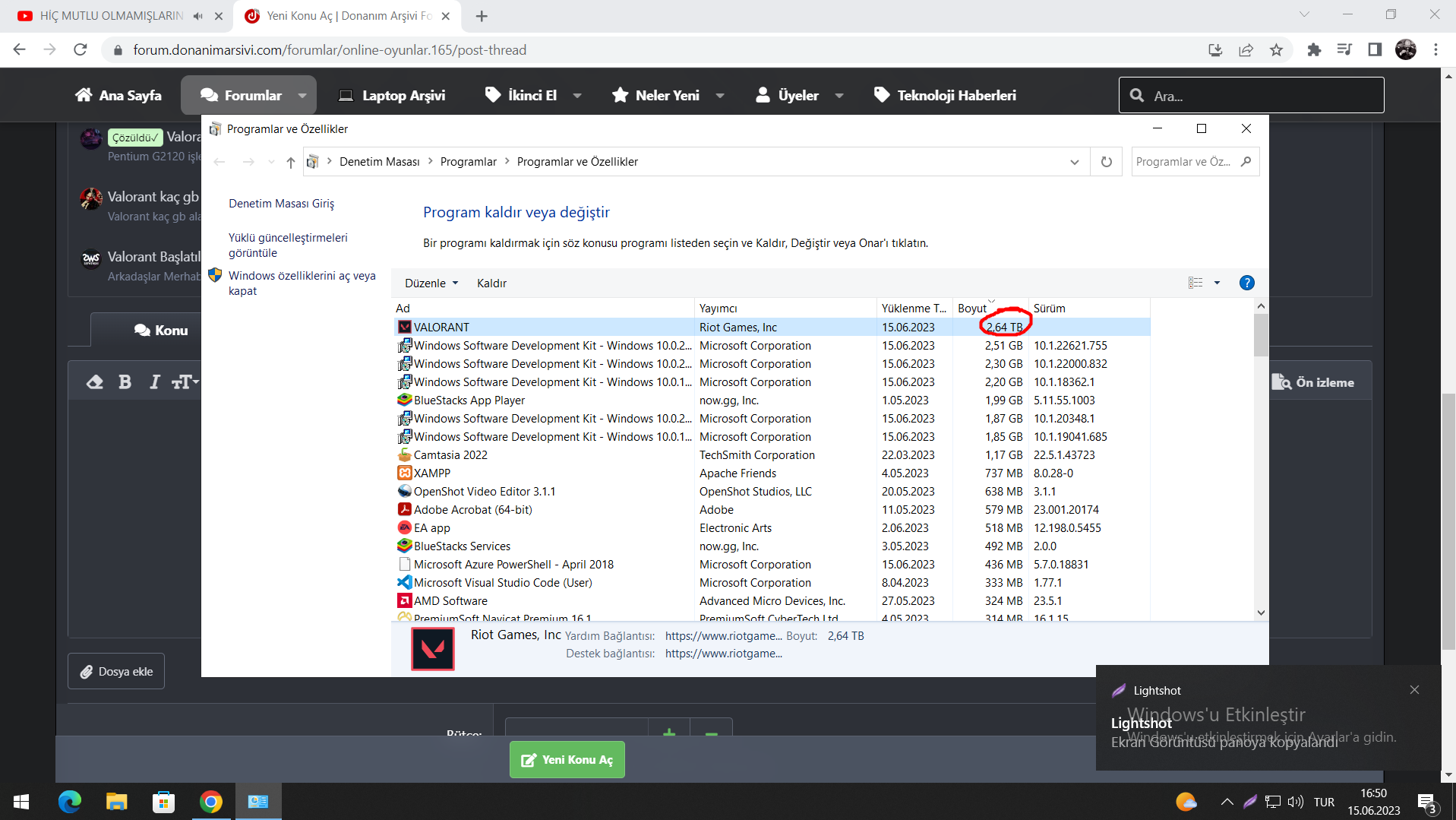The height and width of the screenshot is (820, 1456).
Task: Select the AMD Software entry
Action: tap(772, 600)
